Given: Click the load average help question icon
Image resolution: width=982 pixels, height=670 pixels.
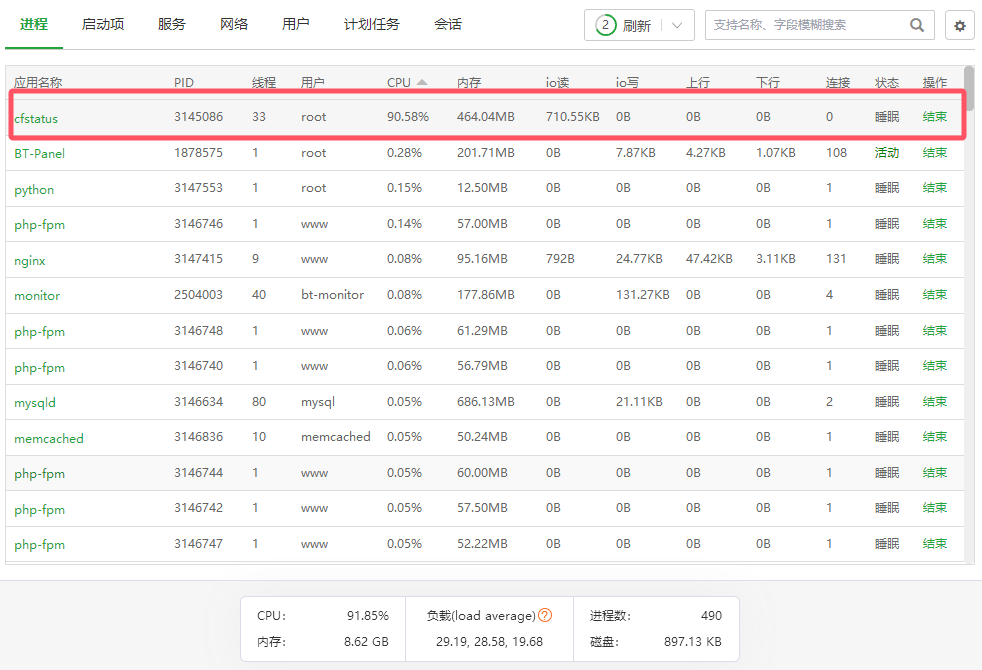Looking at the screenshot, I should [545, 615].
